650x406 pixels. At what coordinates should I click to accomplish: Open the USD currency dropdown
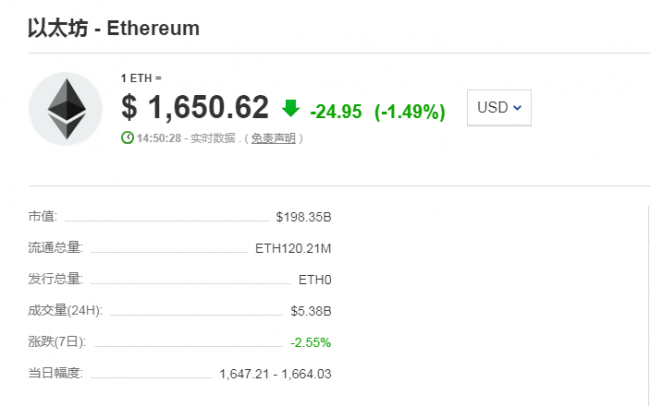coord(499,108)
